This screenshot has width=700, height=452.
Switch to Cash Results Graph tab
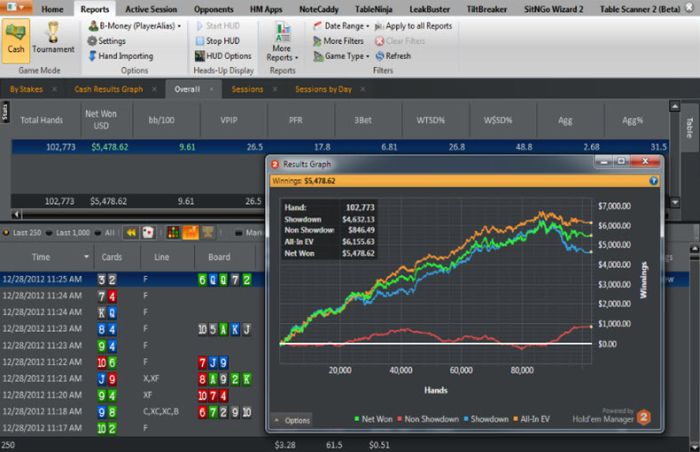click(108, 89)
